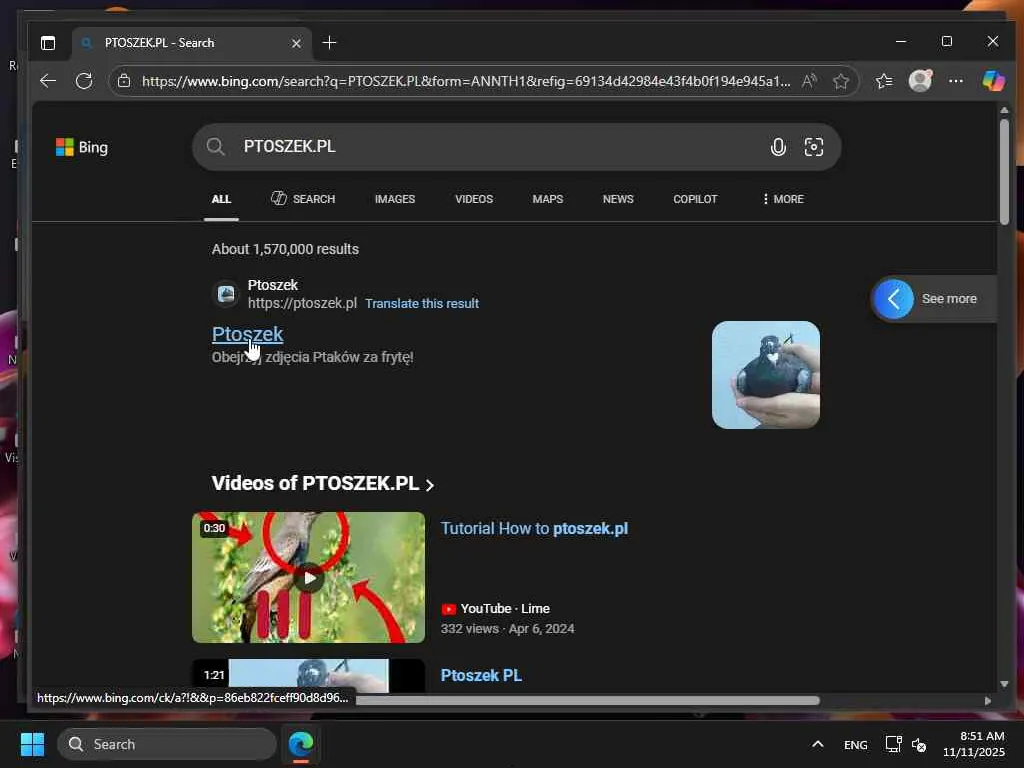Expand the MORE search categories

coord(782,199)
